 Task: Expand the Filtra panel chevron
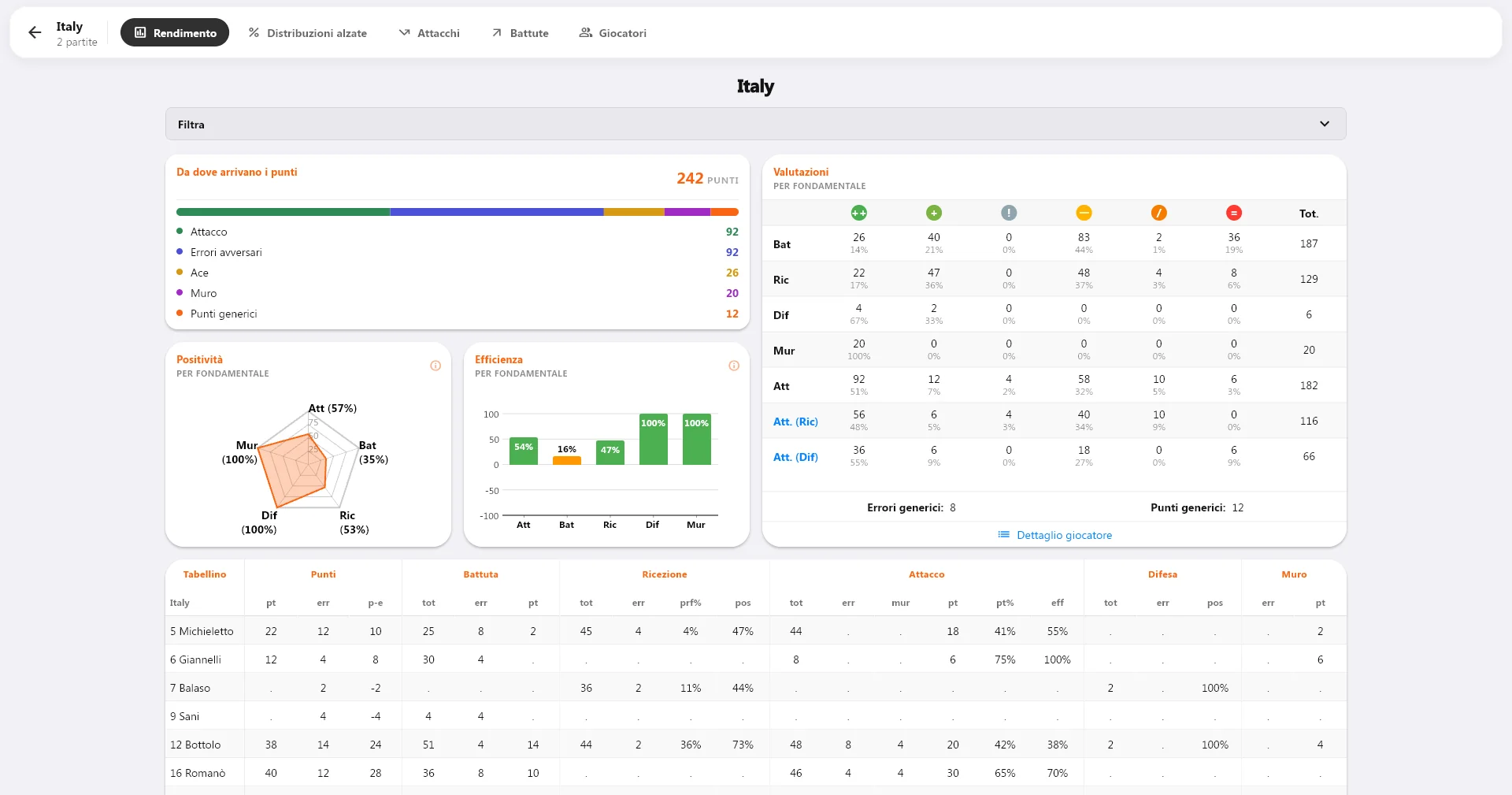click(x=1325, y=124)
